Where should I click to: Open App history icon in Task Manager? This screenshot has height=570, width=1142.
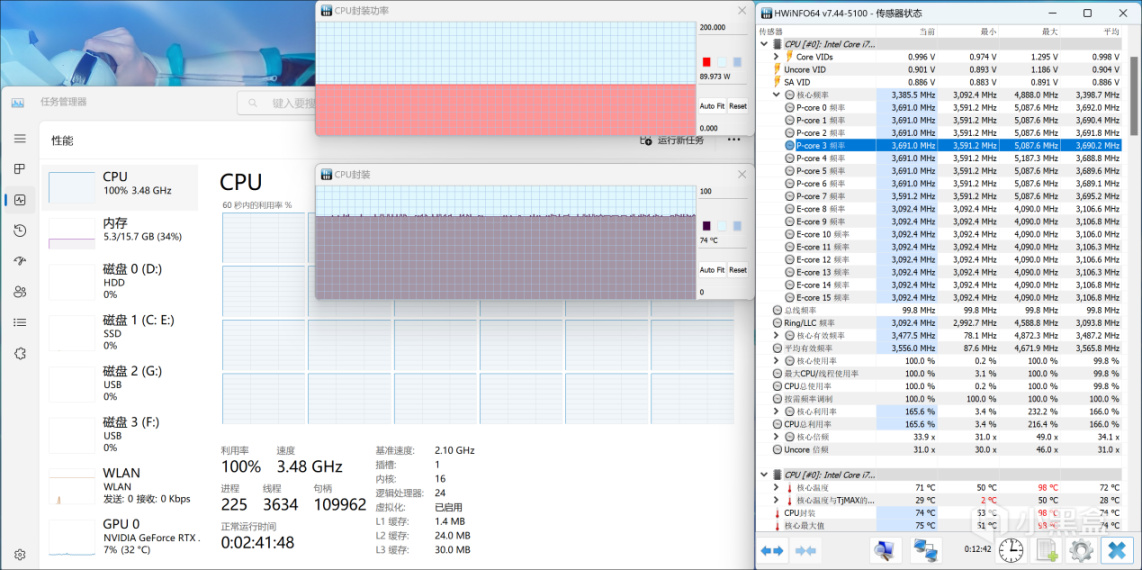pos(20,231)
